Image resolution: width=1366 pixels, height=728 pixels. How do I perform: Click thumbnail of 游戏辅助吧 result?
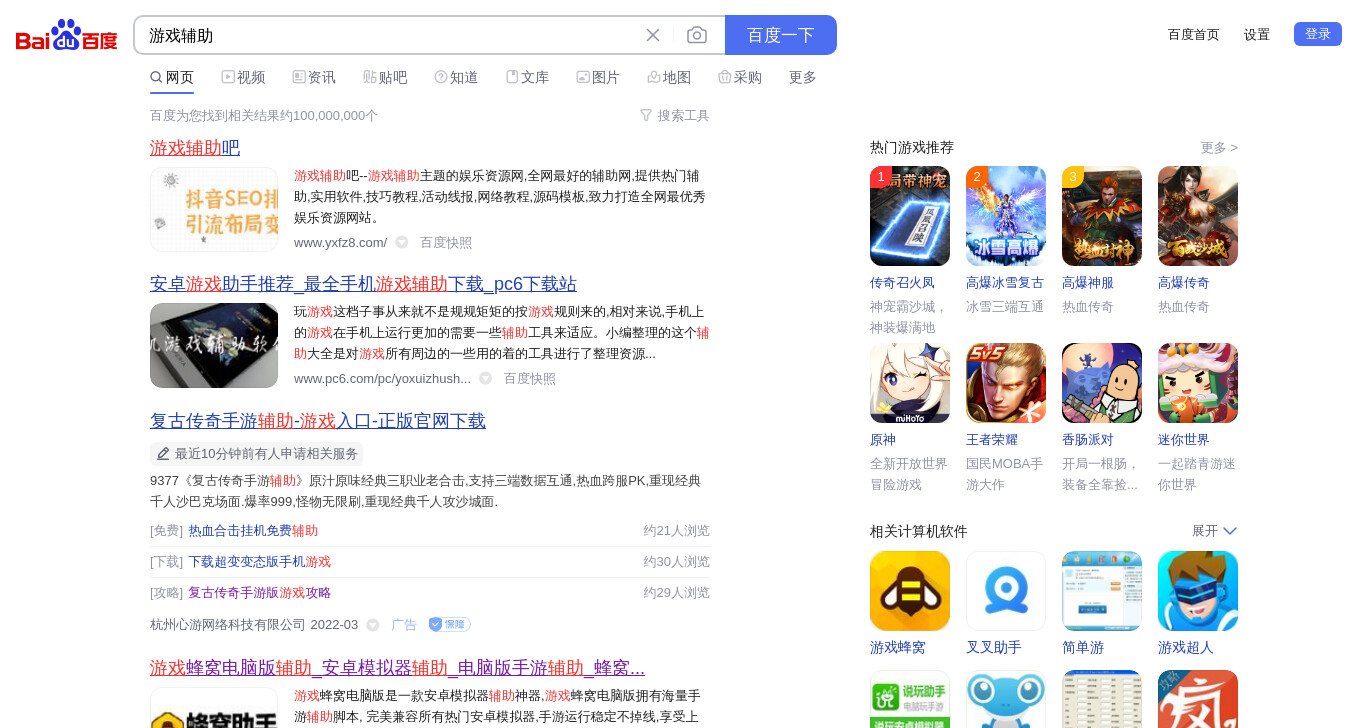click(214, 209)
